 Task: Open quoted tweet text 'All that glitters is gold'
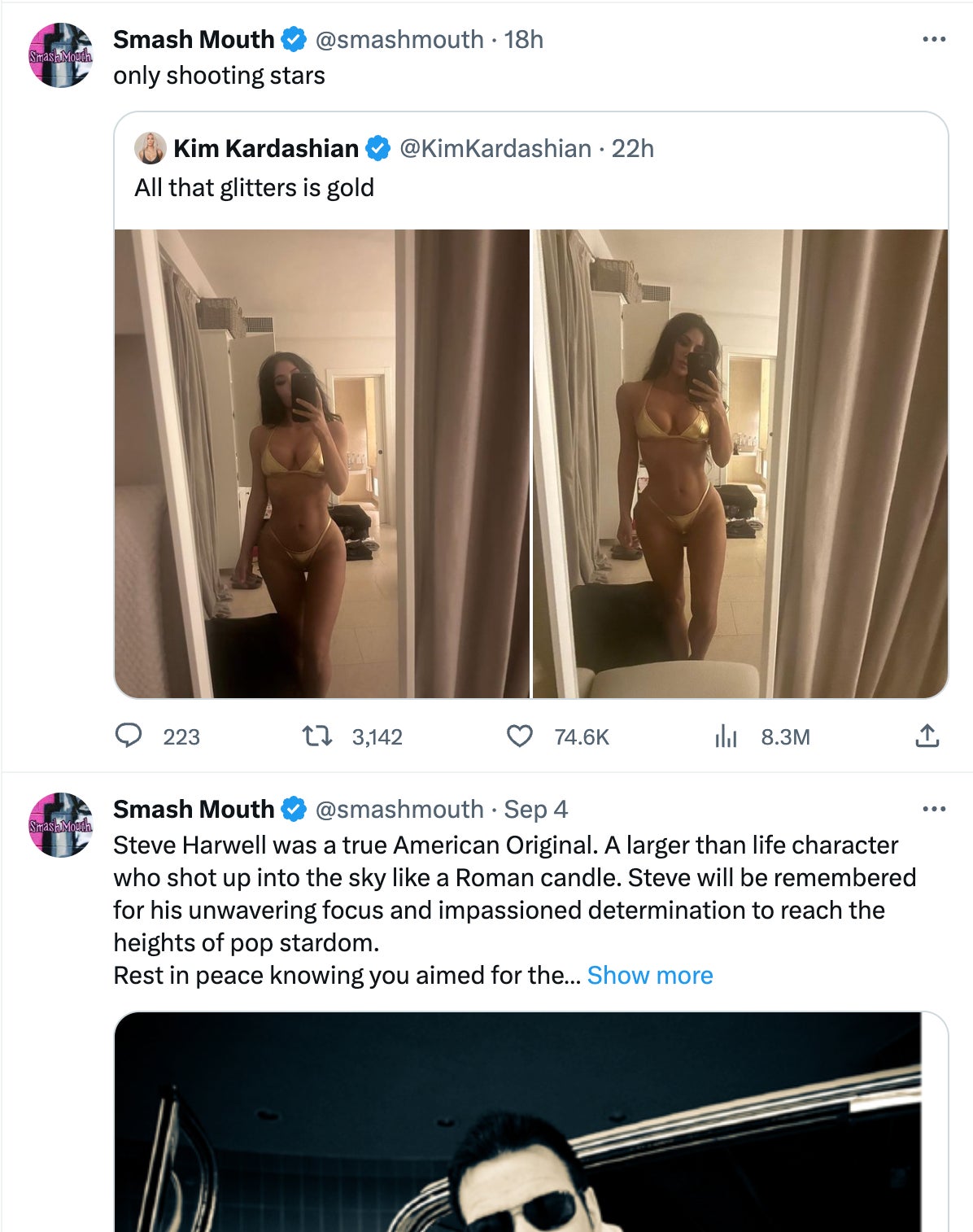pos(254,188)
